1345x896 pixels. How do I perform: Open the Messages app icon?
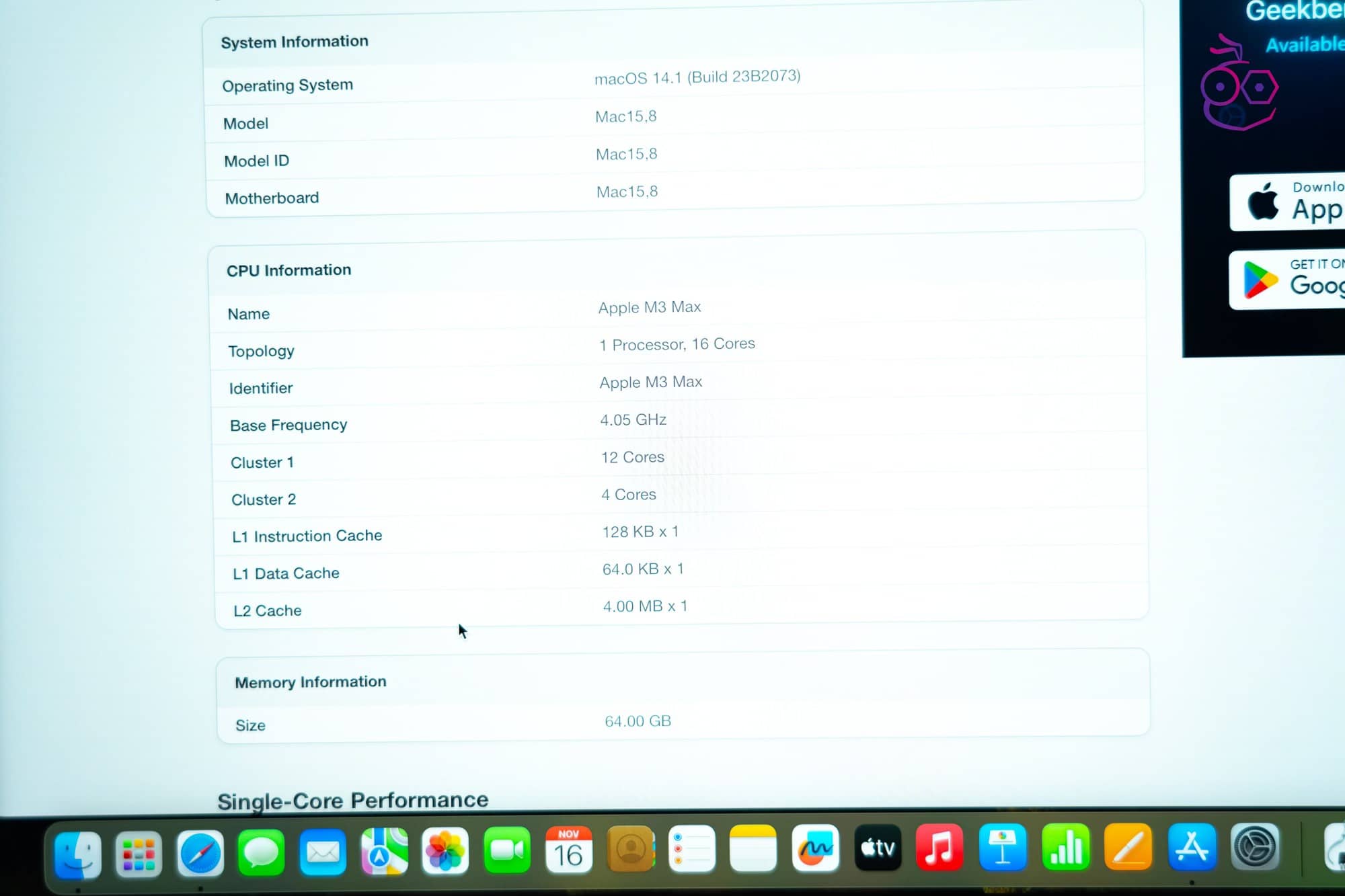261,853
